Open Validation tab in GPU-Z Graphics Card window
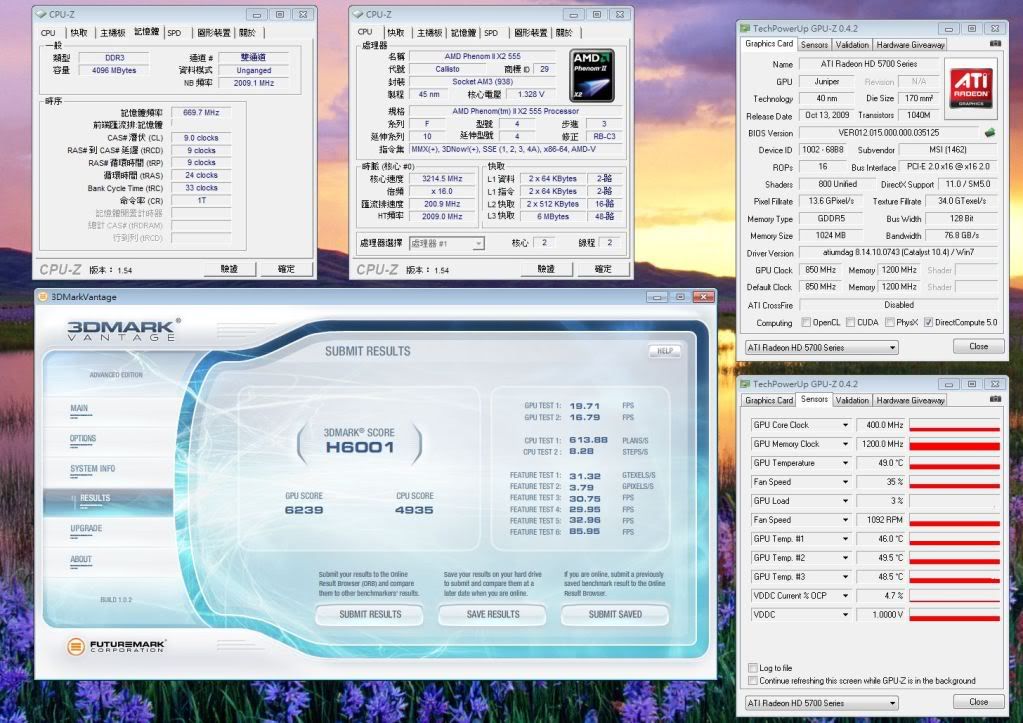Viewport: 1023px width, 723px height. coord(852,44)
